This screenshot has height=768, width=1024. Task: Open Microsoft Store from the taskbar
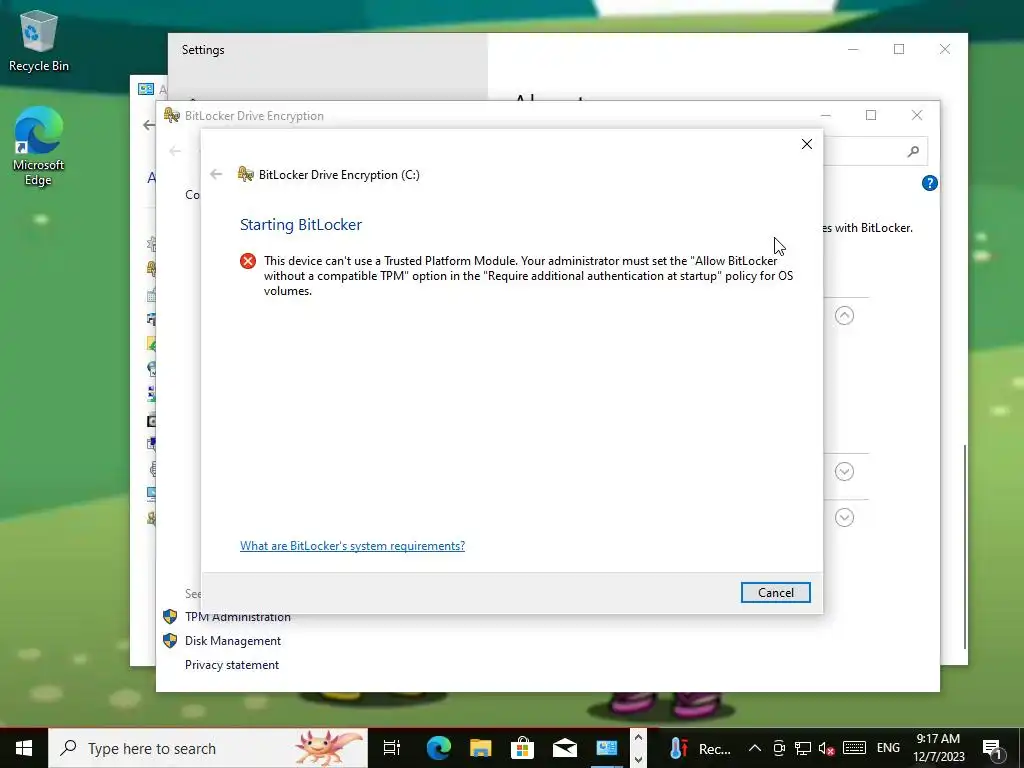click(522, 748)
